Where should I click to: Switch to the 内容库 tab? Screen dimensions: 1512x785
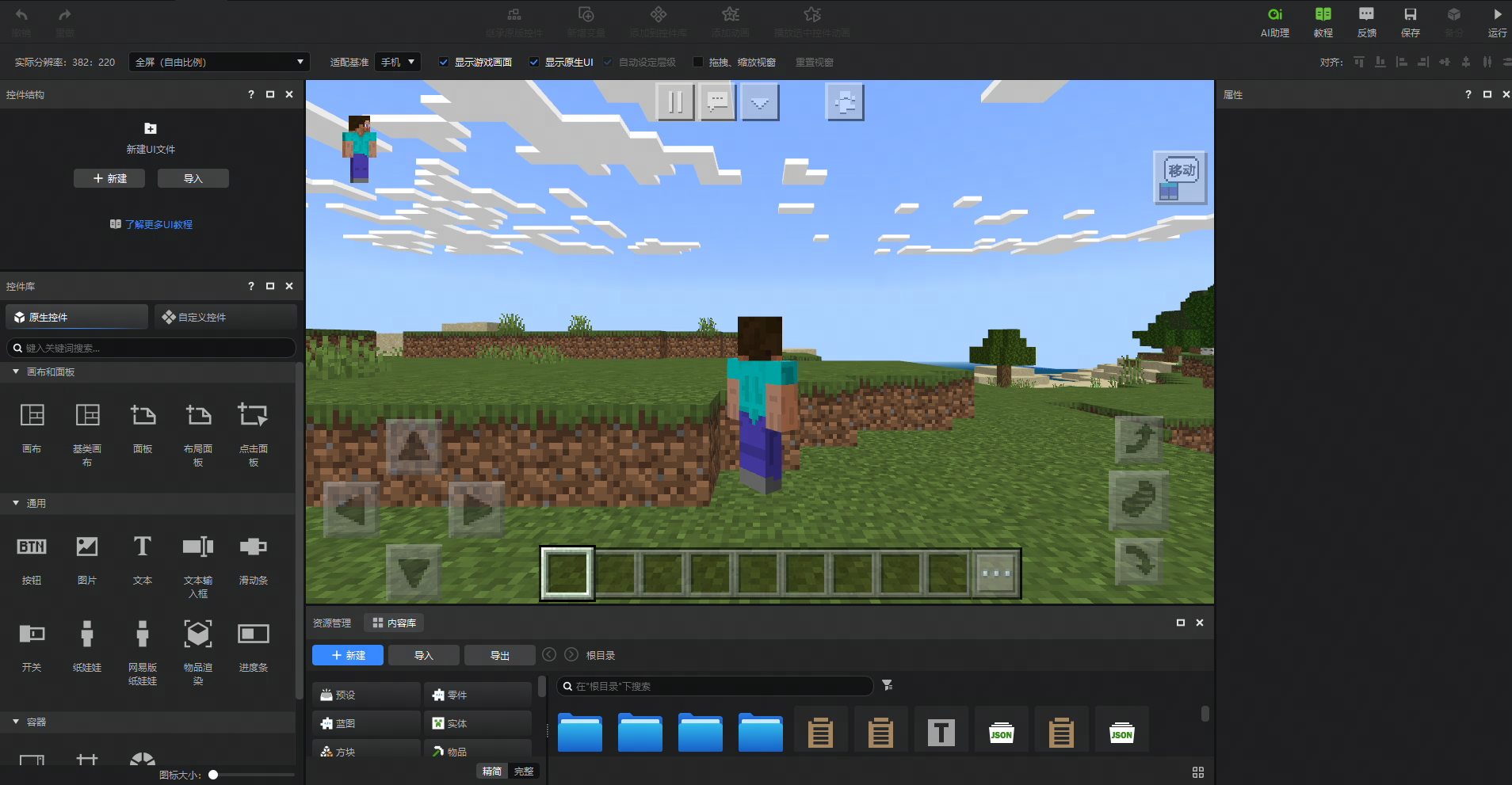pos(394,623)
